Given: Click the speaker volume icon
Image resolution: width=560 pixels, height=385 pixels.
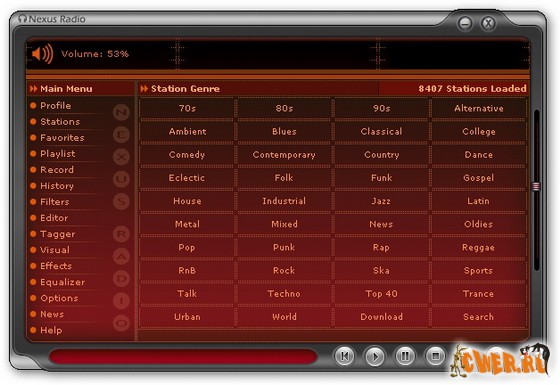Looking at the screenshot, I should point(42,54).
